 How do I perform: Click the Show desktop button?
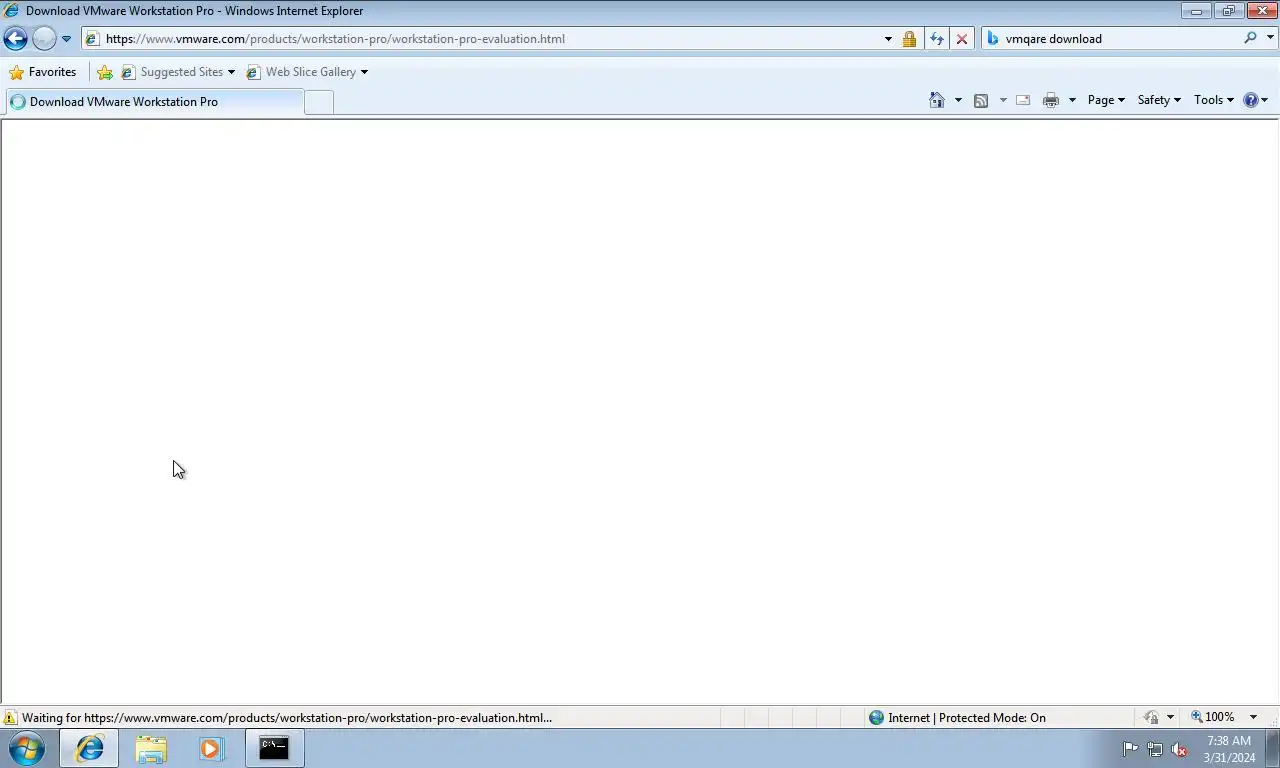(x=1272, y=748)
